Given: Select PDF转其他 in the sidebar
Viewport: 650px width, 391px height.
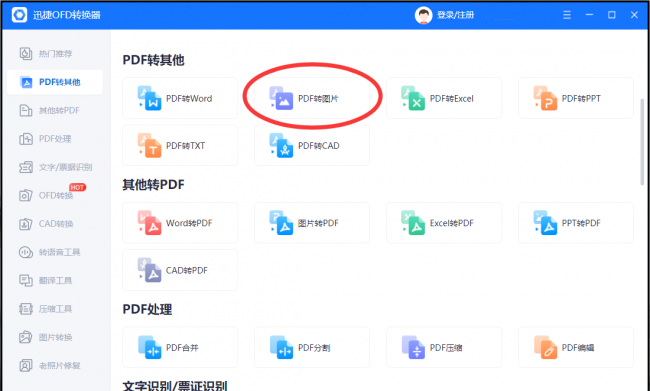Looking at the screenshot, I should [x=55, y=82].
